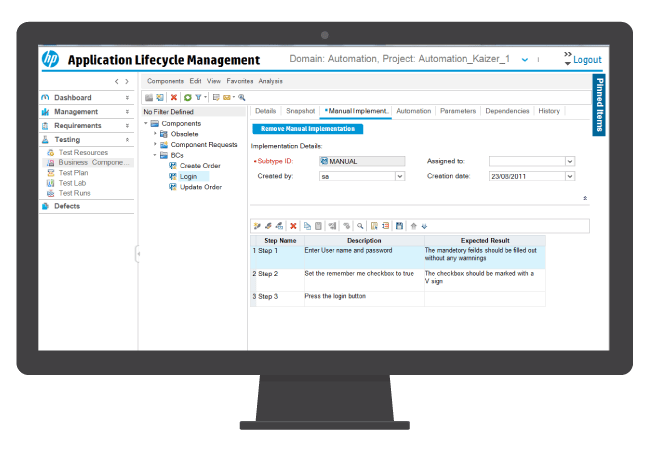Add a new step with the star icon

click(257, 226)
